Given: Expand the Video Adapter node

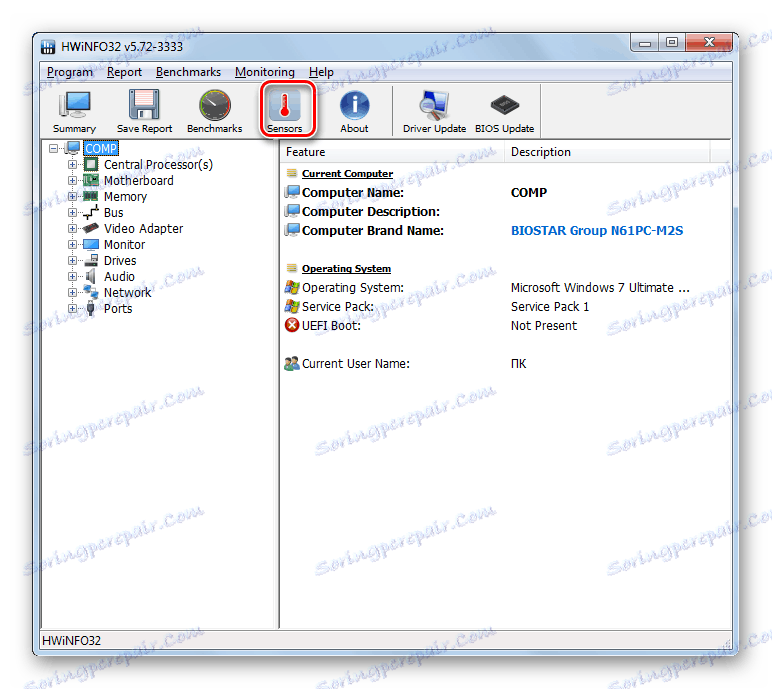Looking at the screenshot, I should [x=72, y=228].
